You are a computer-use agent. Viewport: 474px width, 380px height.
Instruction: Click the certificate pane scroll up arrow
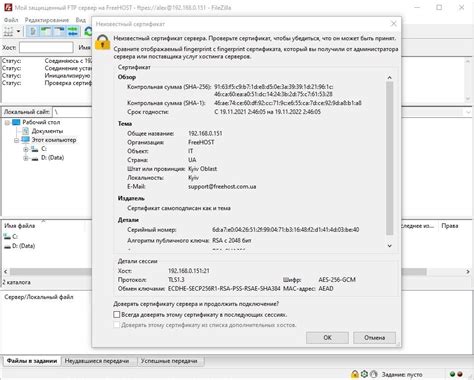point(389,78)
